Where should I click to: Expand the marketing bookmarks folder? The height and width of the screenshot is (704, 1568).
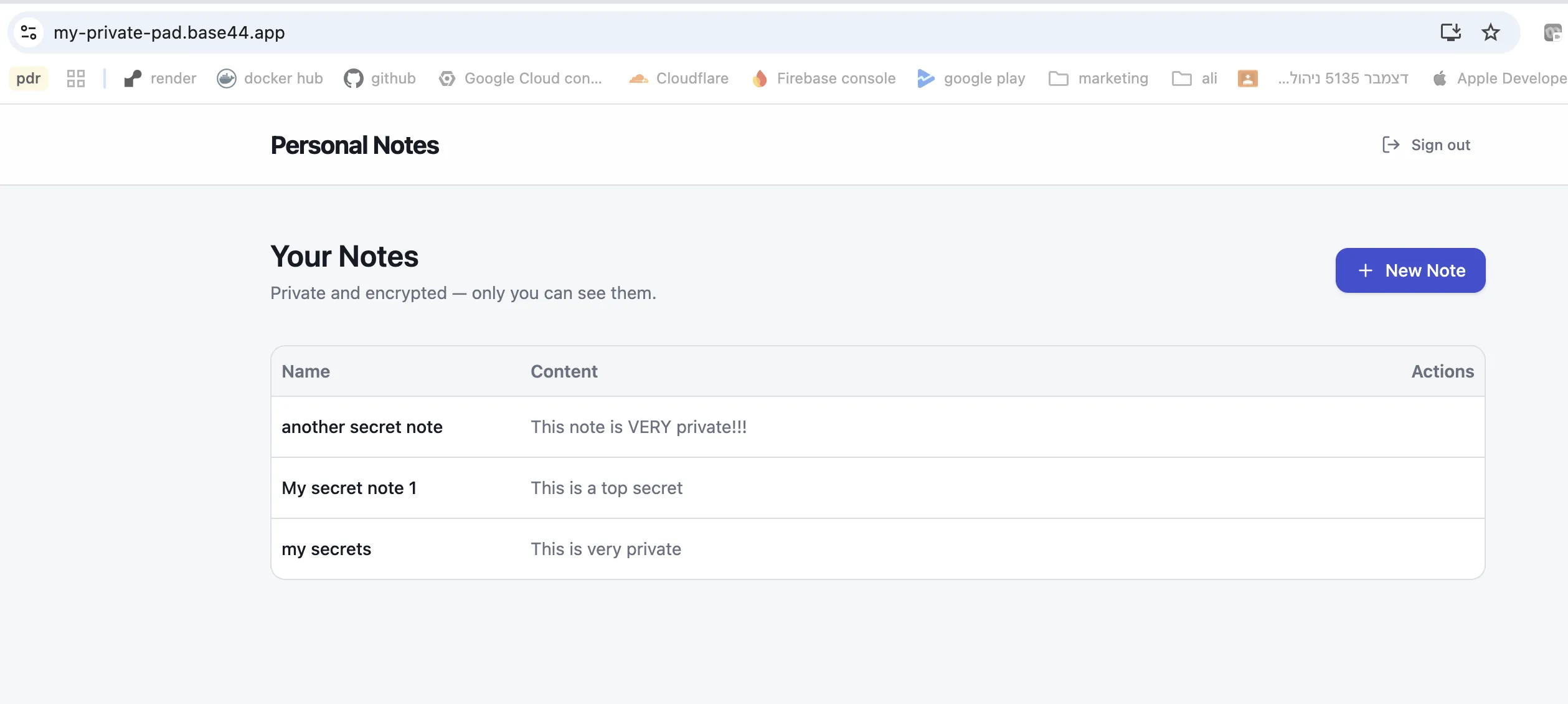click(1098, 78)
